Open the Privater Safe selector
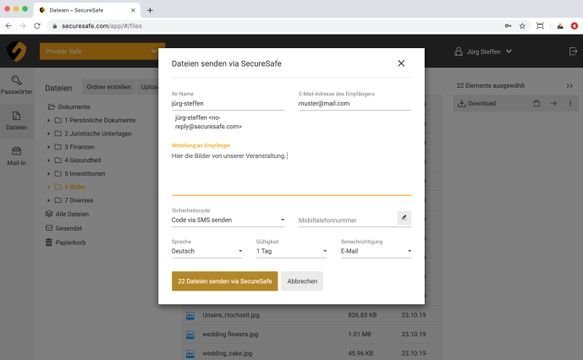Viewport: 583px width, 360px height. tap(101, 51)
